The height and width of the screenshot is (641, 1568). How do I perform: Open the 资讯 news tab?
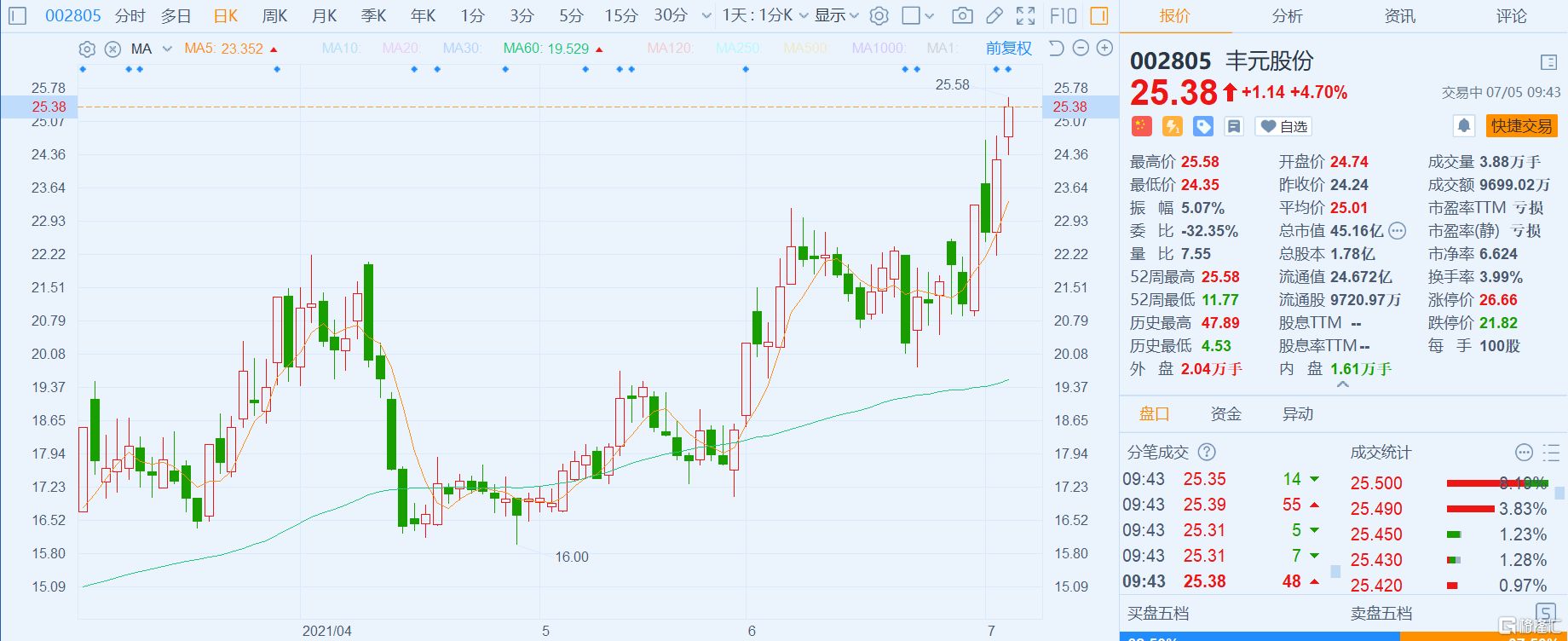[1399, 16]
